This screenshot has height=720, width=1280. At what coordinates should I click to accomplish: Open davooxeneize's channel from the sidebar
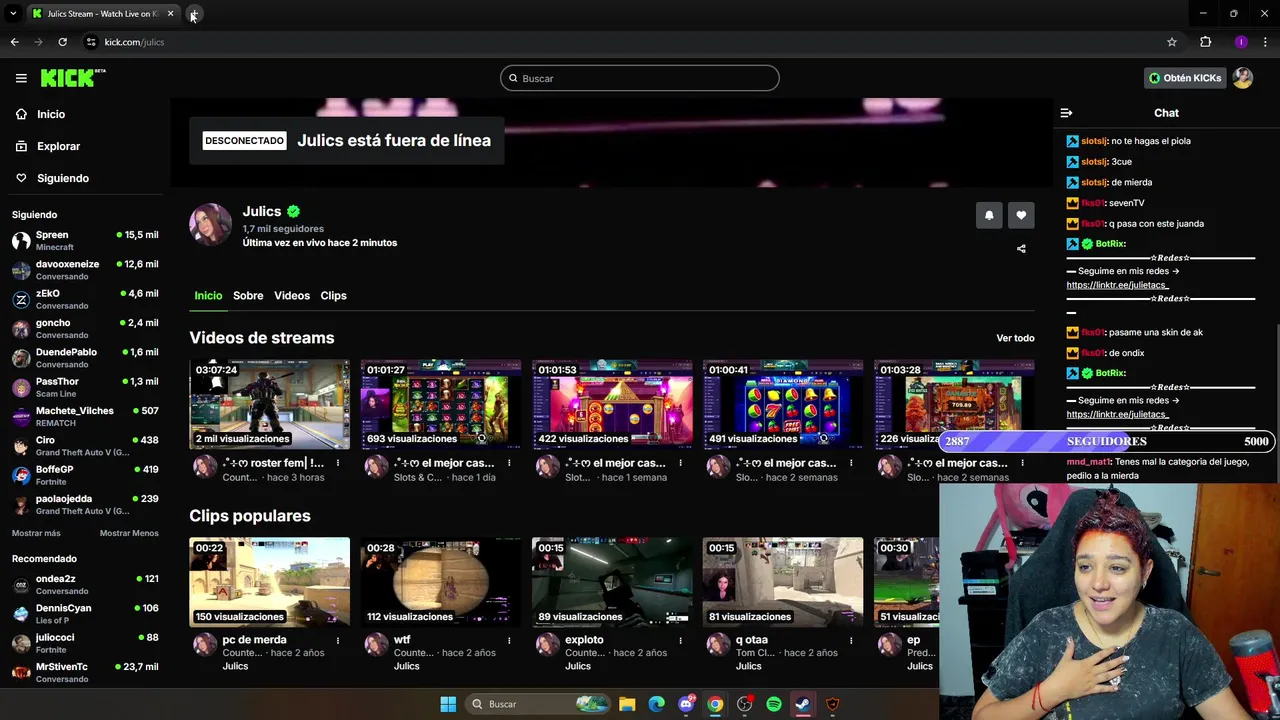85,270
